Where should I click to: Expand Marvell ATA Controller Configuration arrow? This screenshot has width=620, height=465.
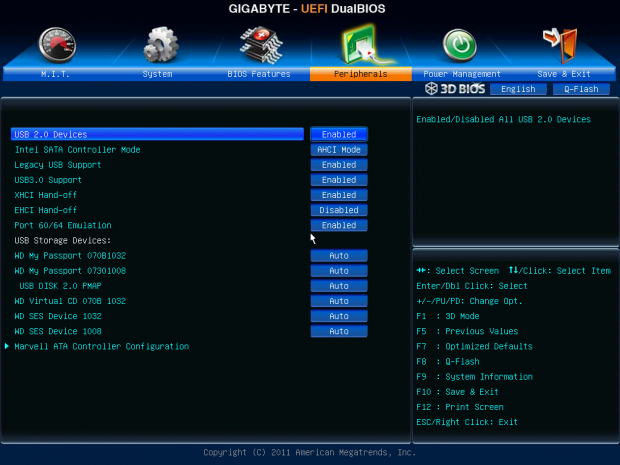(x=7, y=346)
